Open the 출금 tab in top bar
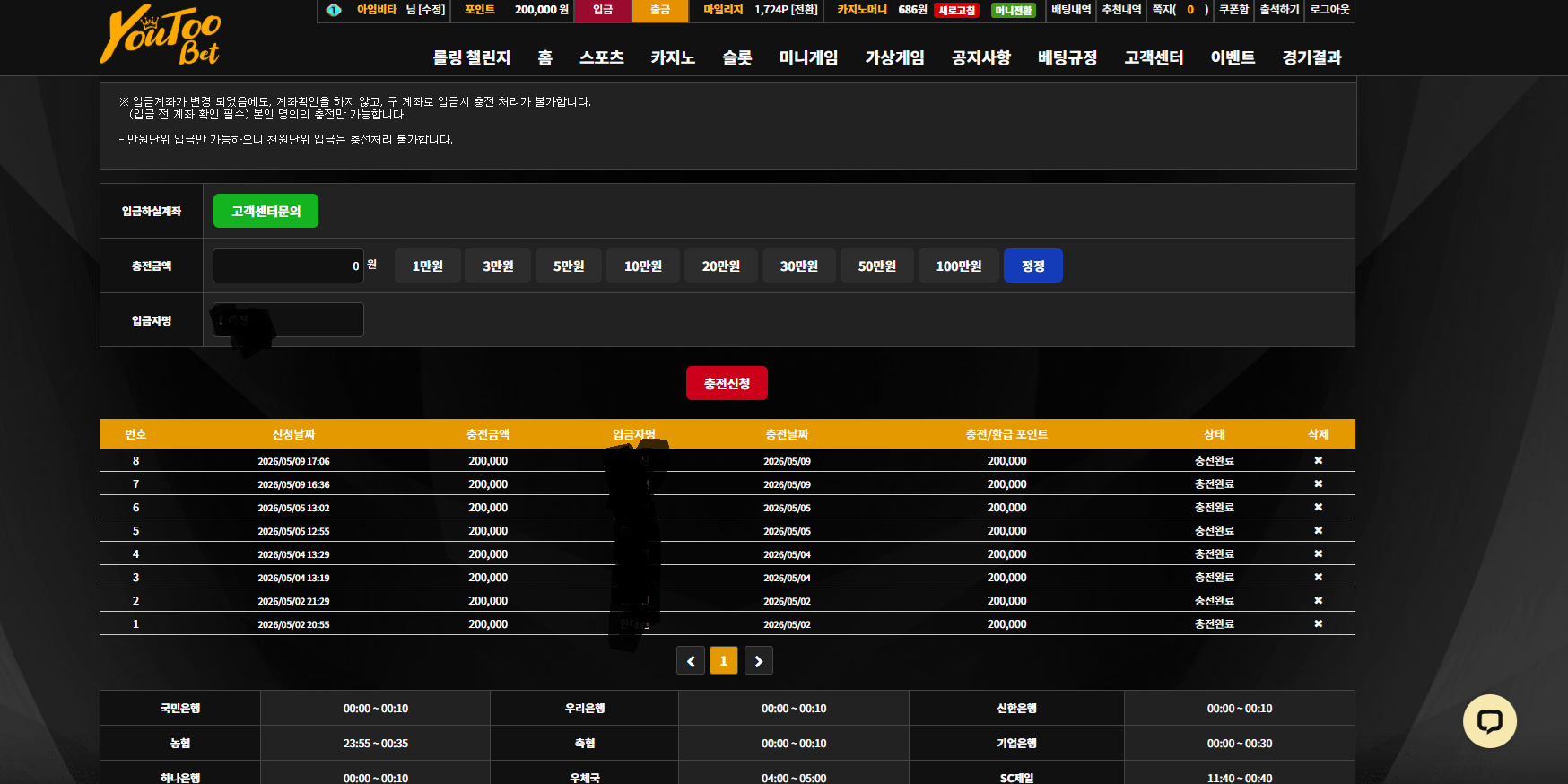The height and width of the screenshot is (784, 1568). pos(659,10)
